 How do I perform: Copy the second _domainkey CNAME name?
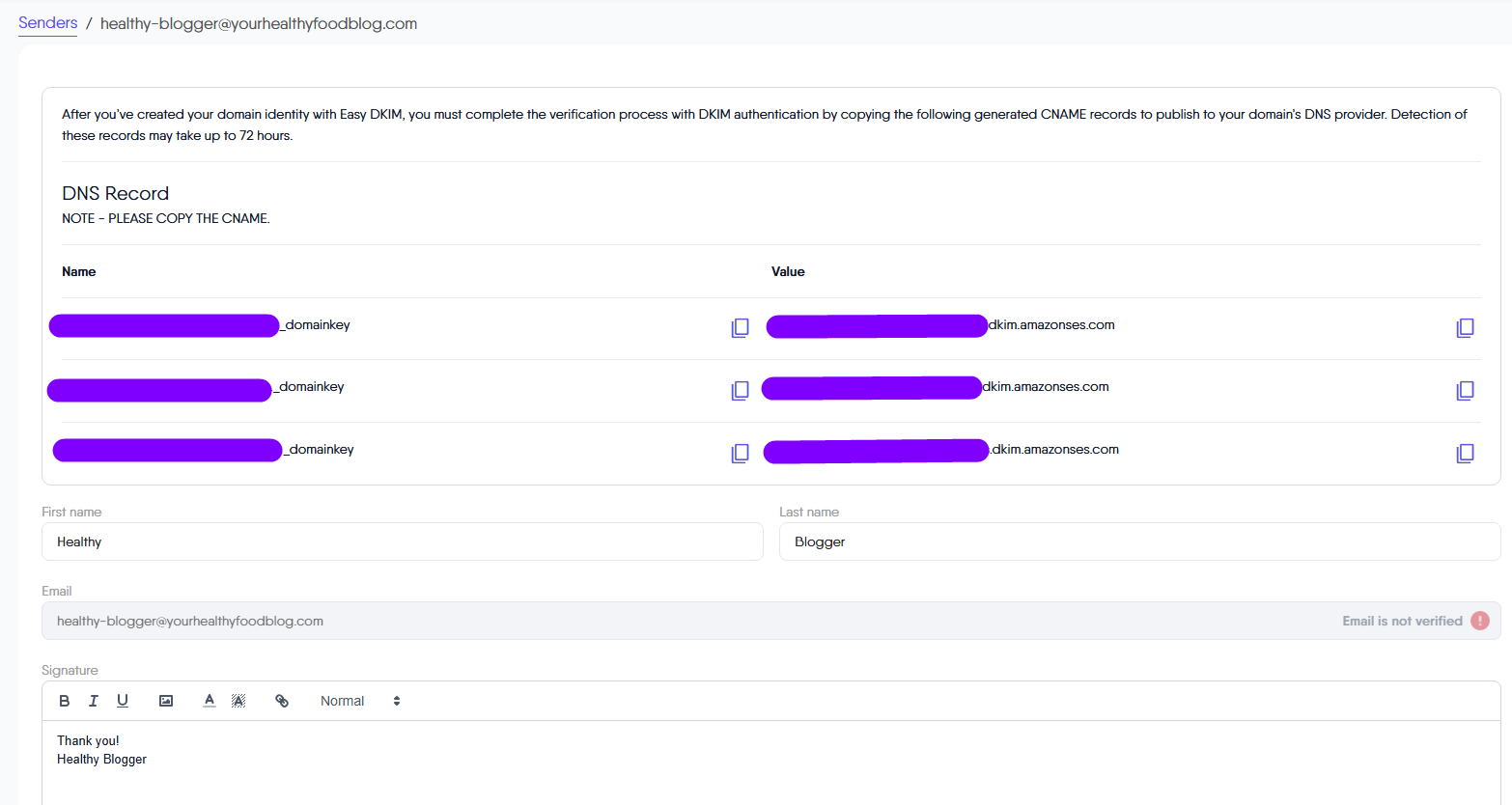click(x=740, y=391)
